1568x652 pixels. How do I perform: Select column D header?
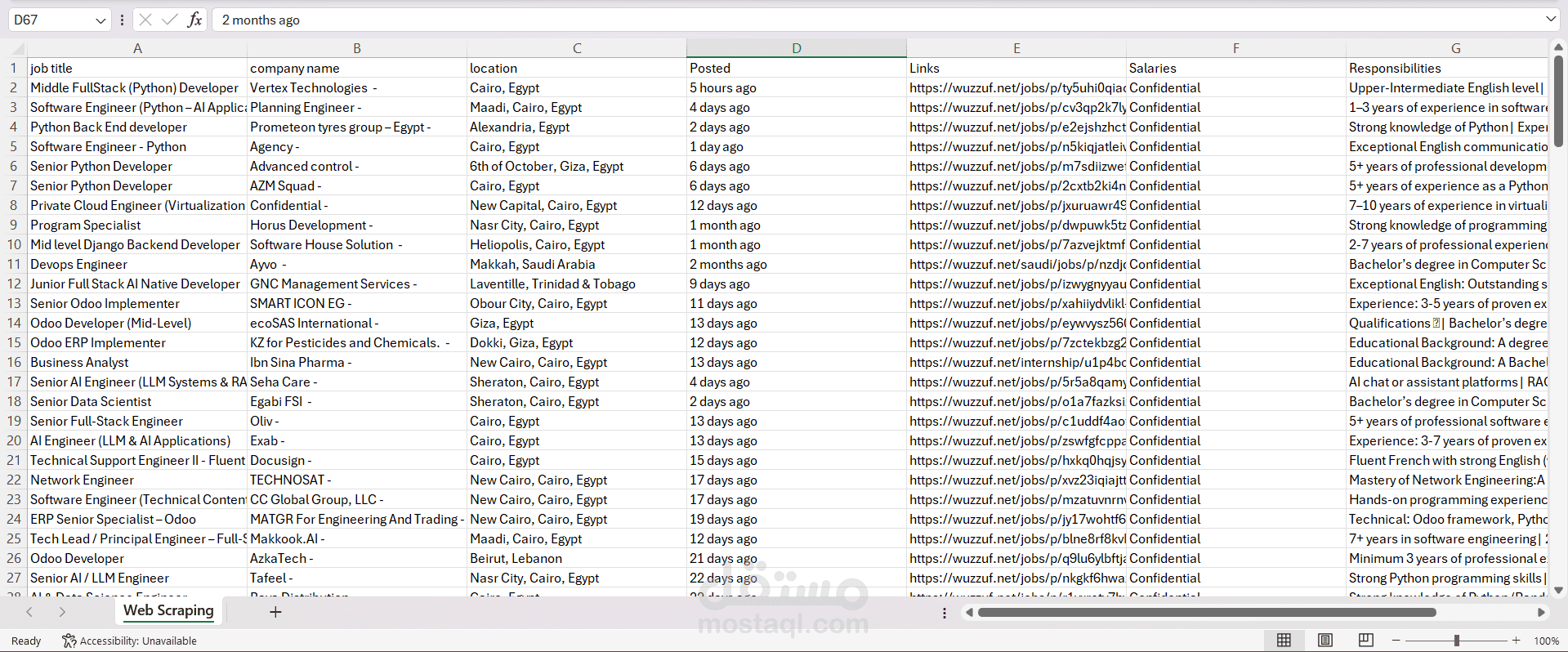tap(797, 48)
